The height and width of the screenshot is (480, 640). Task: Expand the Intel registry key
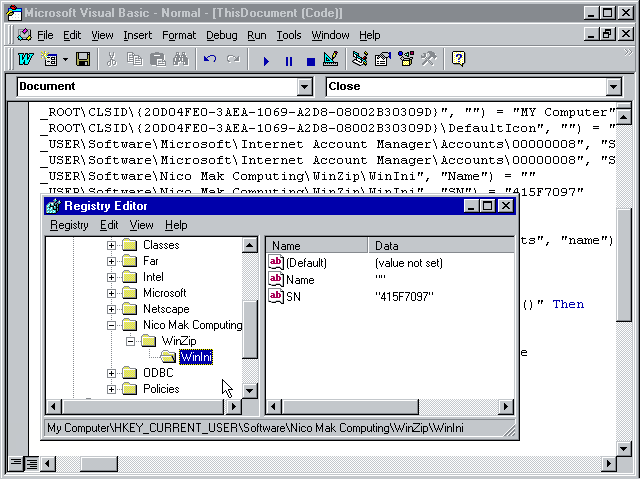click(x=111, y=277)
